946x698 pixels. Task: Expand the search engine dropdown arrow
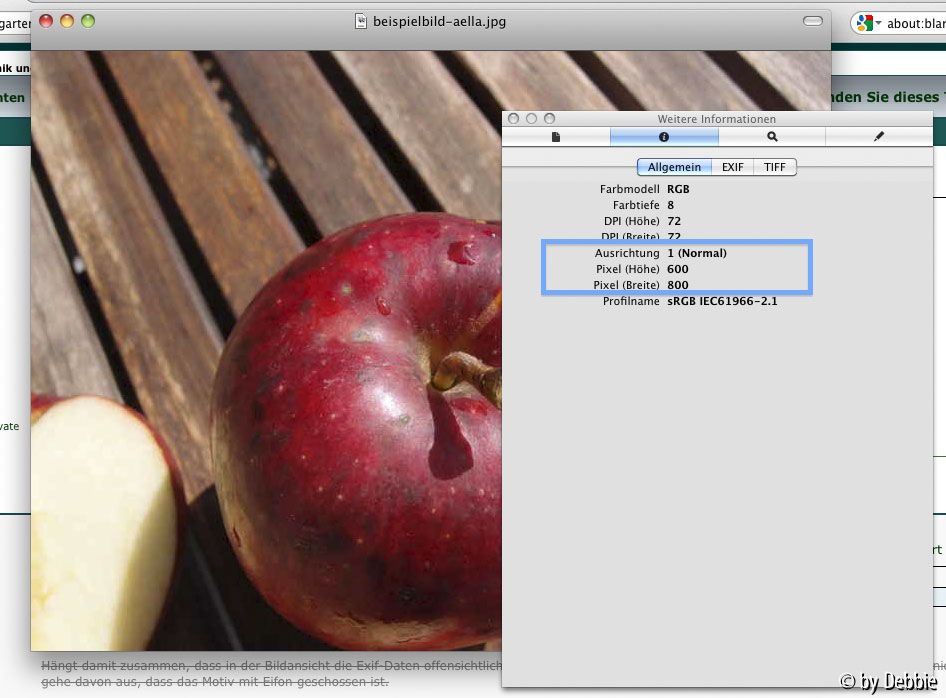pyautogui.click(x=878, y=24)
